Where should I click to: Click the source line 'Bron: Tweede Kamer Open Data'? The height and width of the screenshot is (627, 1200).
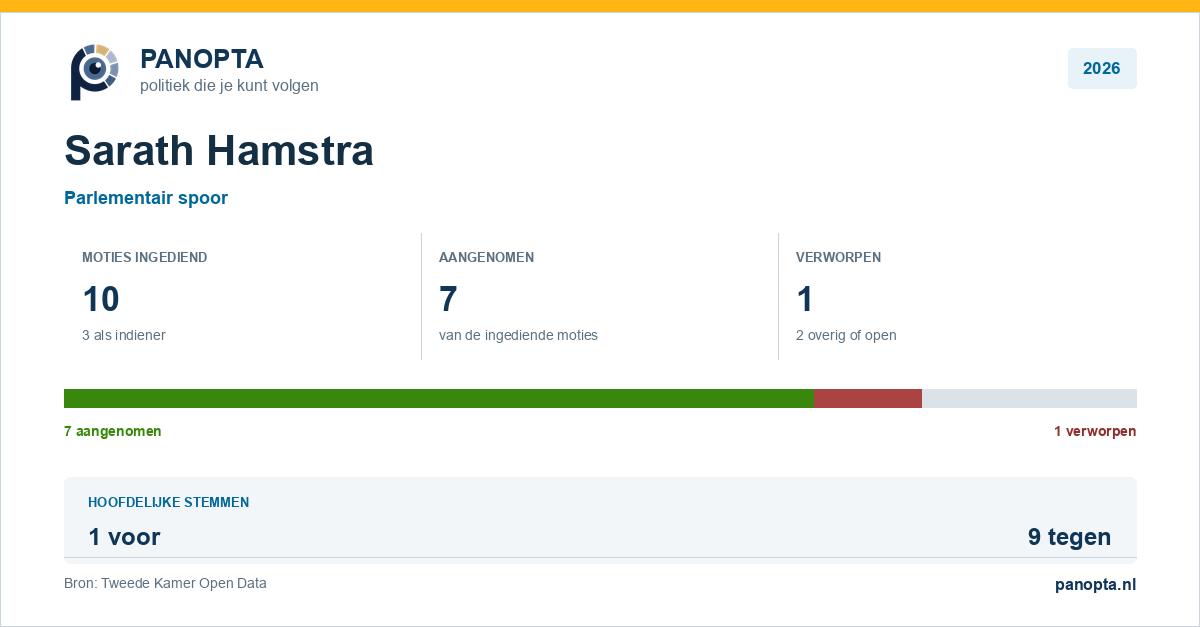tap(165, 583)
